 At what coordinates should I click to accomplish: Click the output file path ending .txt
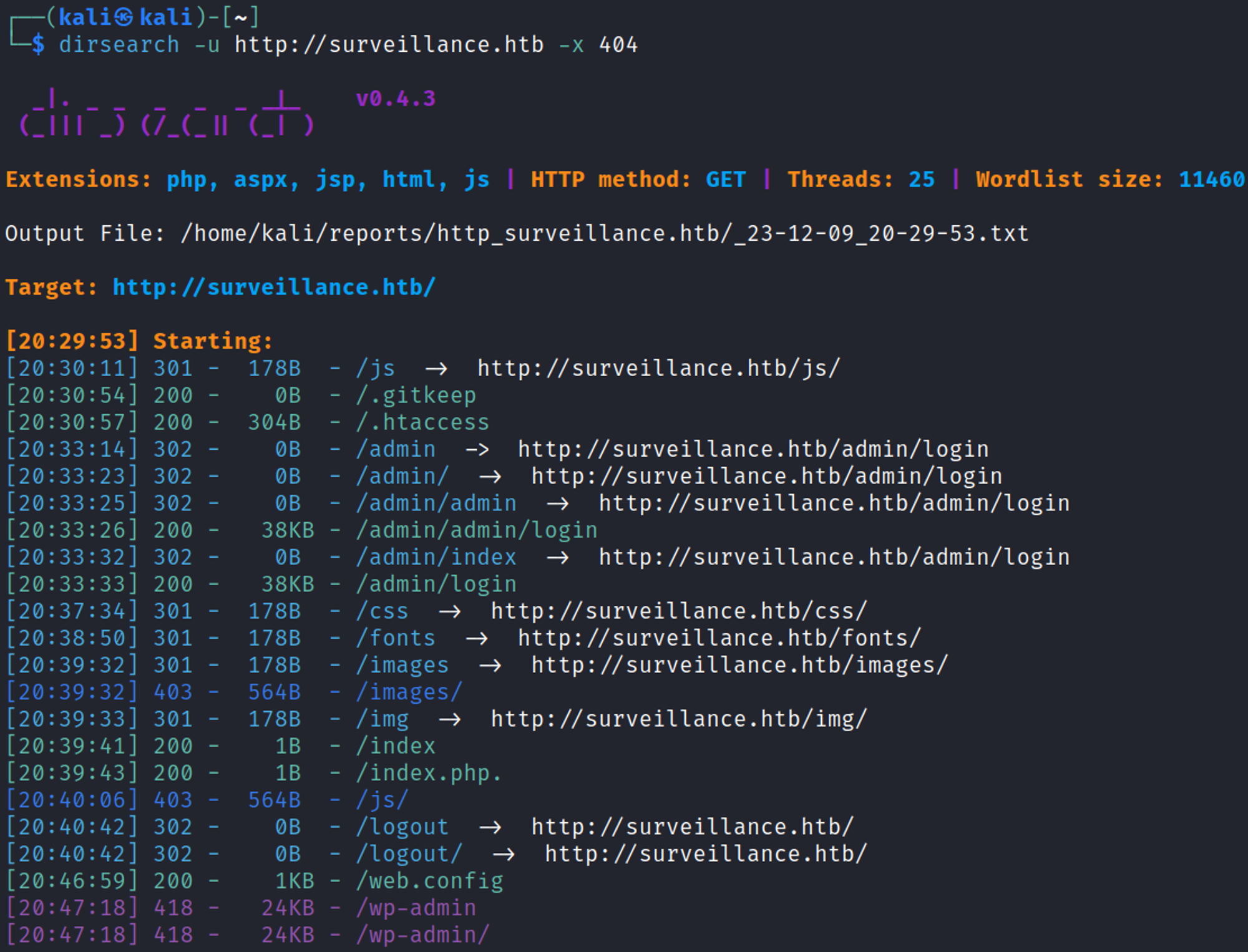coord(604,233)
